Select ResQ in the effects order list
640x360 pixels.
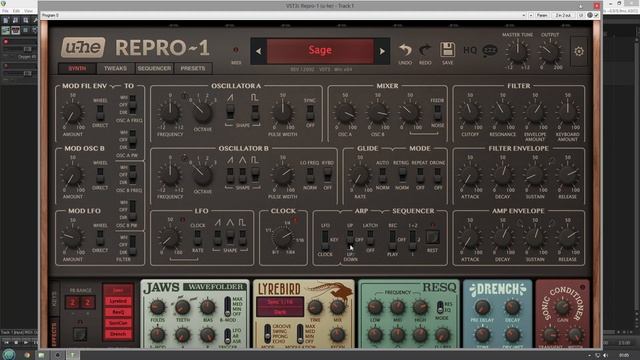click(118, 312)
